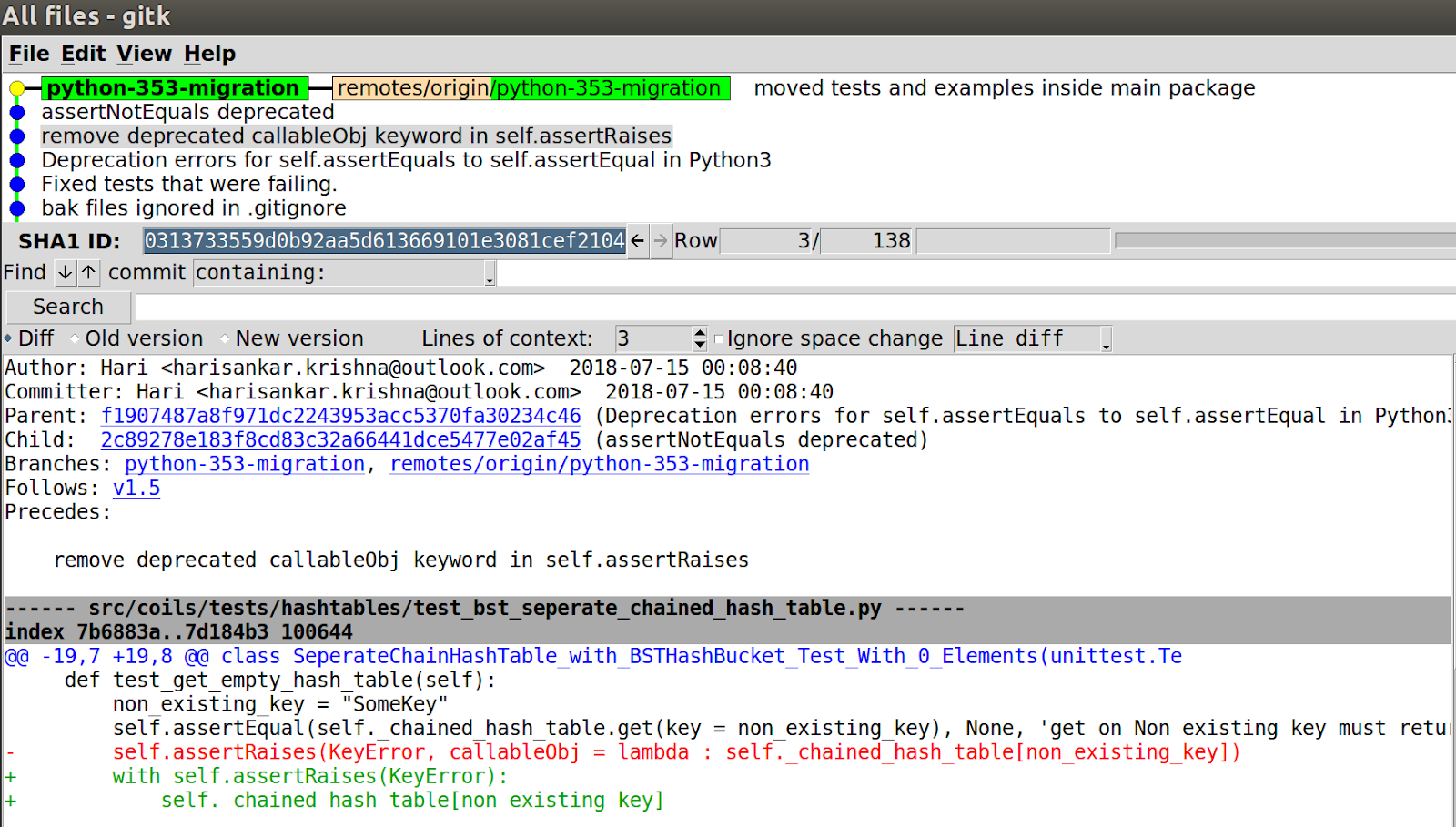The height and width of the screenshot is (827, 1456).
Task: Open the View menu
Action: [x=143, y=54]
